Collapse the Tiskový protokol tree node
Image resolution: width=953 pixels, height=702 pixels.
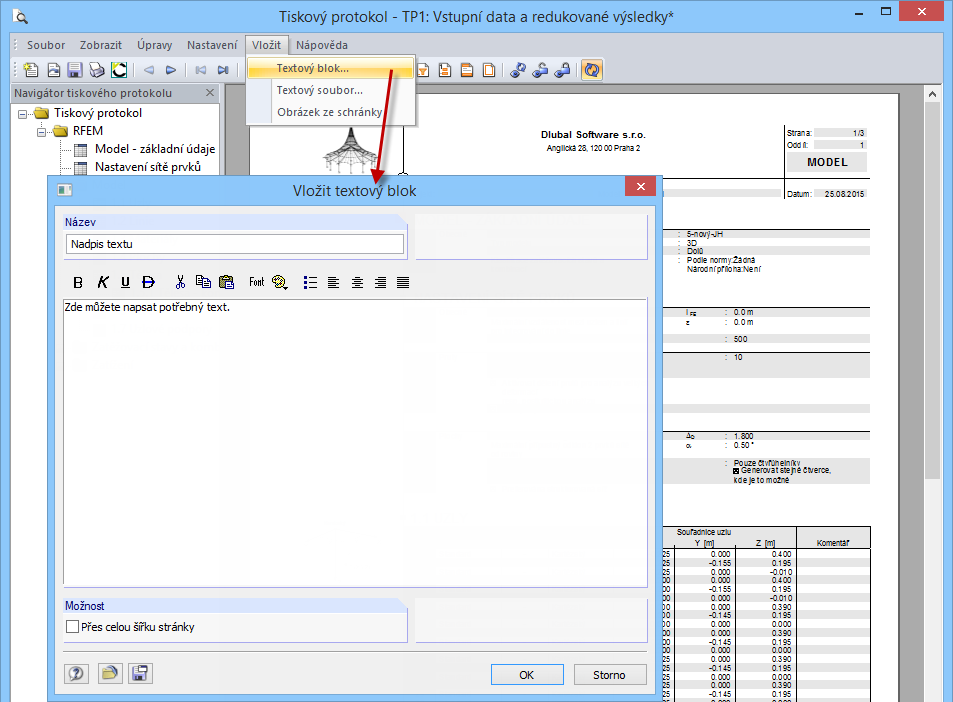coord(22,114)
